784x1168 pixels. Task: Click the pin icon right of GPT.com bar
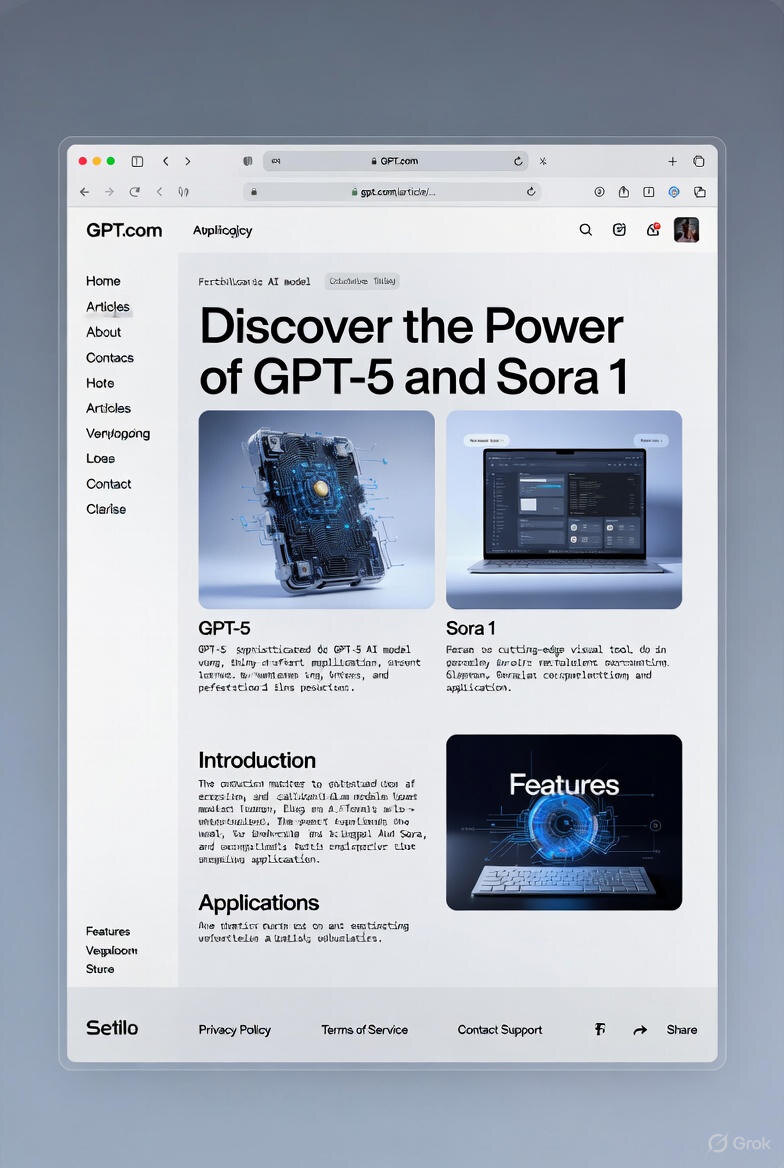tap(543, 161)
